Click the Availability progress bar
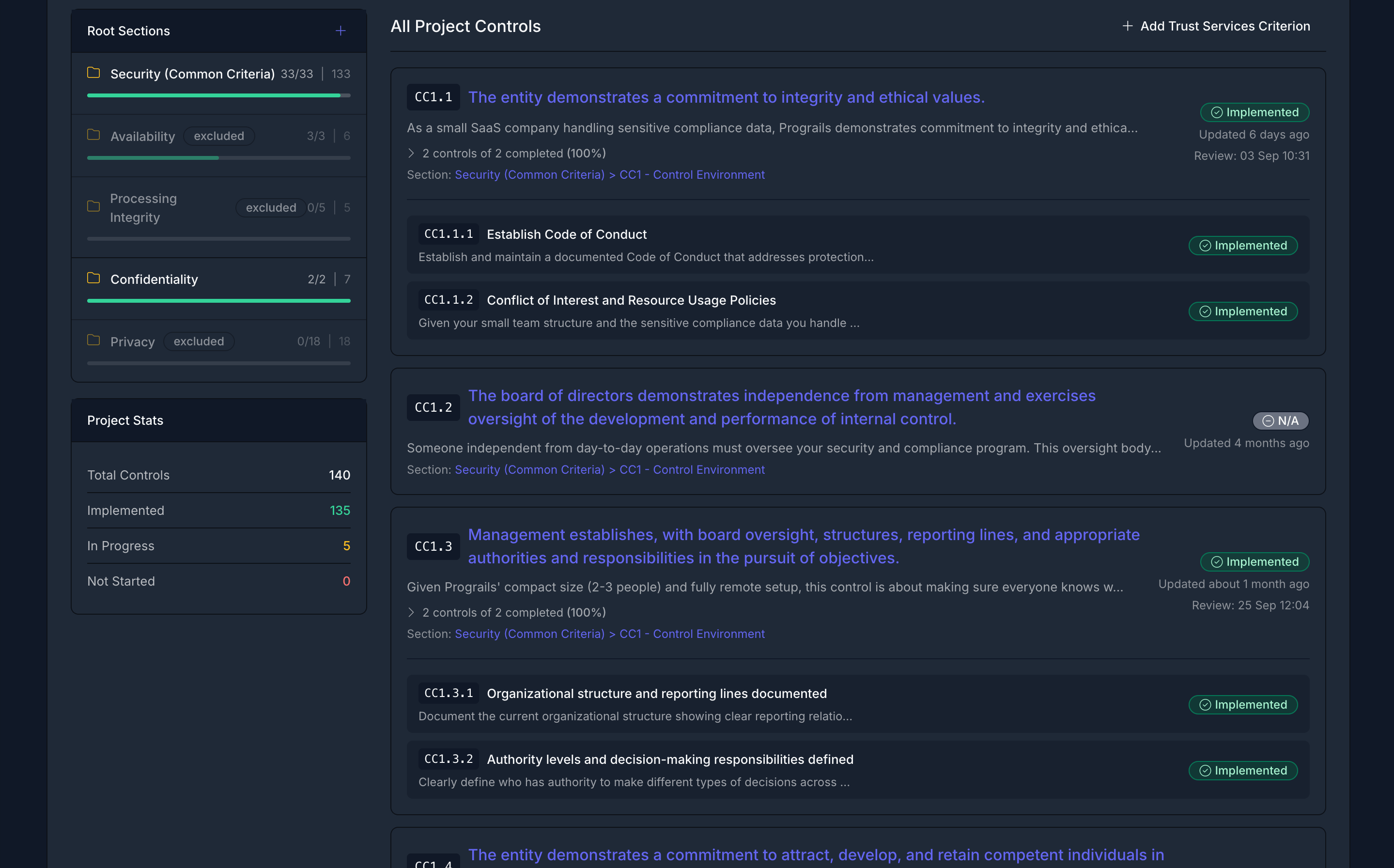Screen dimensions: 1394x868 coord(218,157)
